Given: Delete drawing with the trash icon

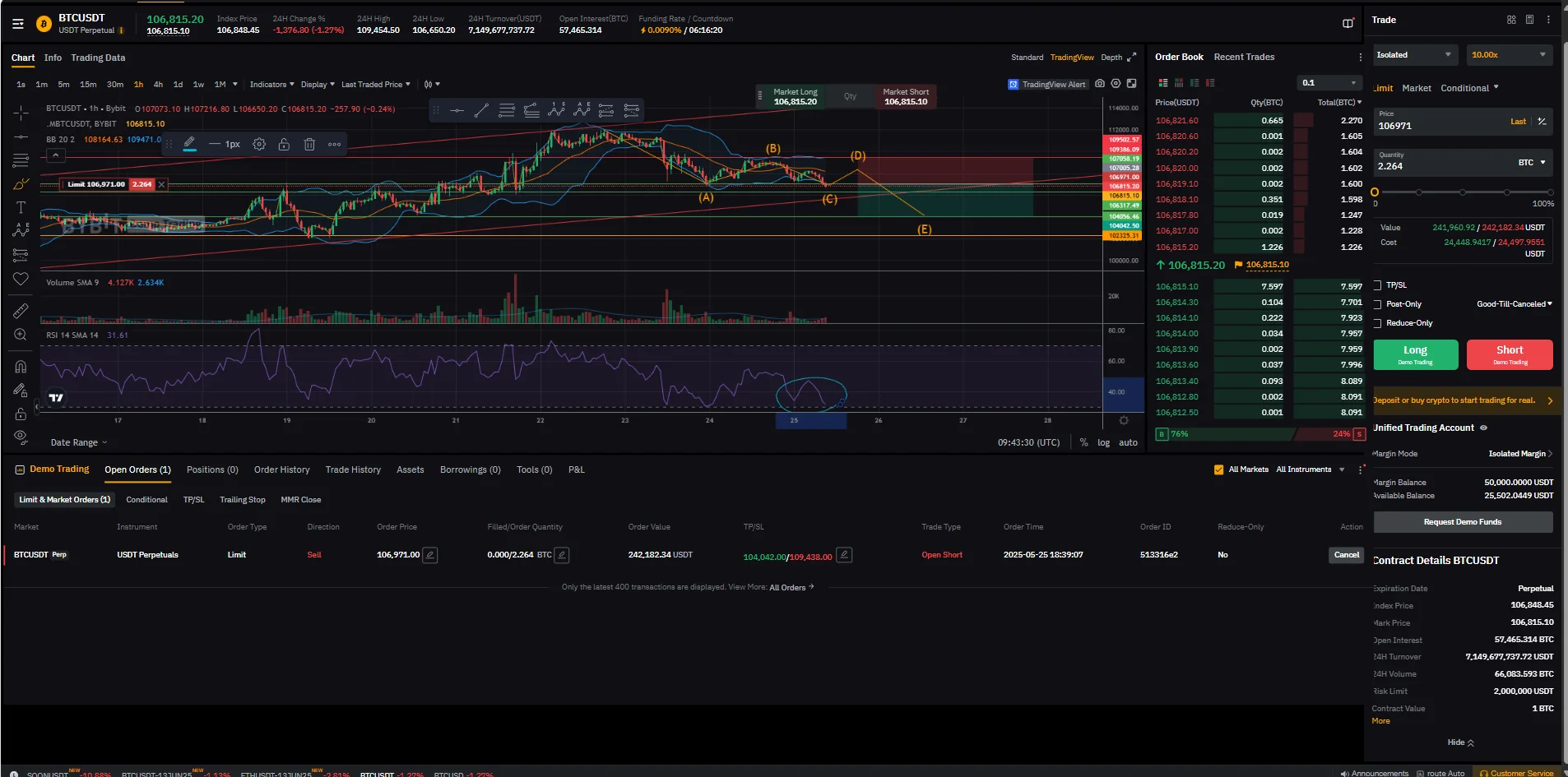Looking at the screenshot, I should click(x=309, y=145).
